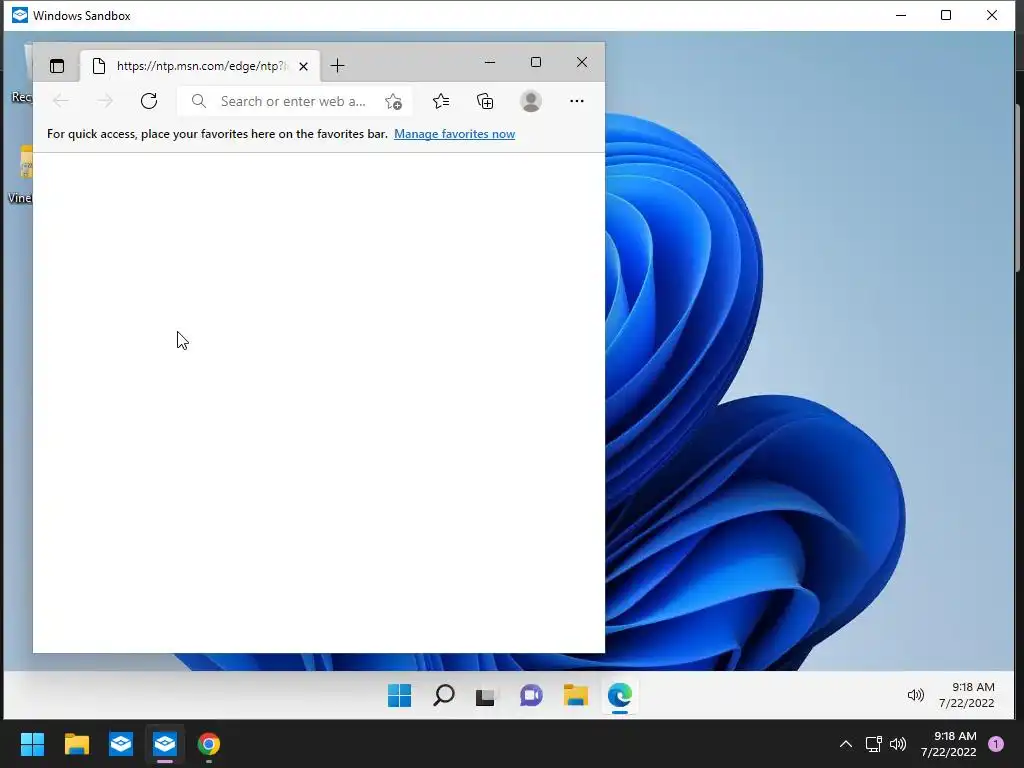Screen dimensions: 1024x768
Task: Open the Edge Collections icon
Action: [x=485, y=101]
